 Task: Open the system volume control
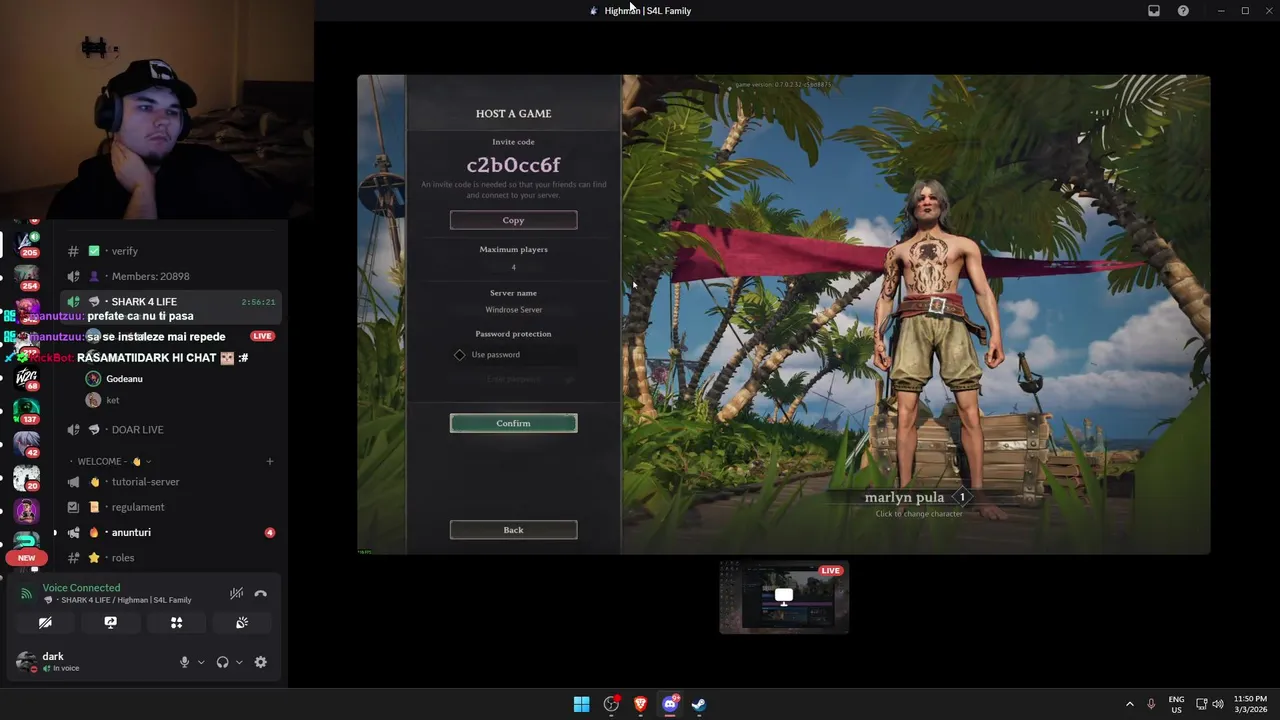point(1218,704)
